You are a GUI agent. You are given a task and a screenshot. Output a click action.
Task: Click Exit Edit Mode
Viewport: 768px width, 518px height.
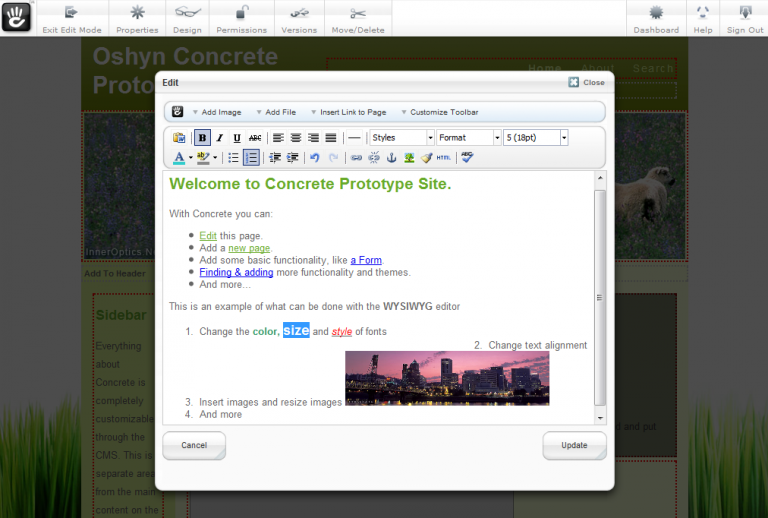tap(72, 19)
